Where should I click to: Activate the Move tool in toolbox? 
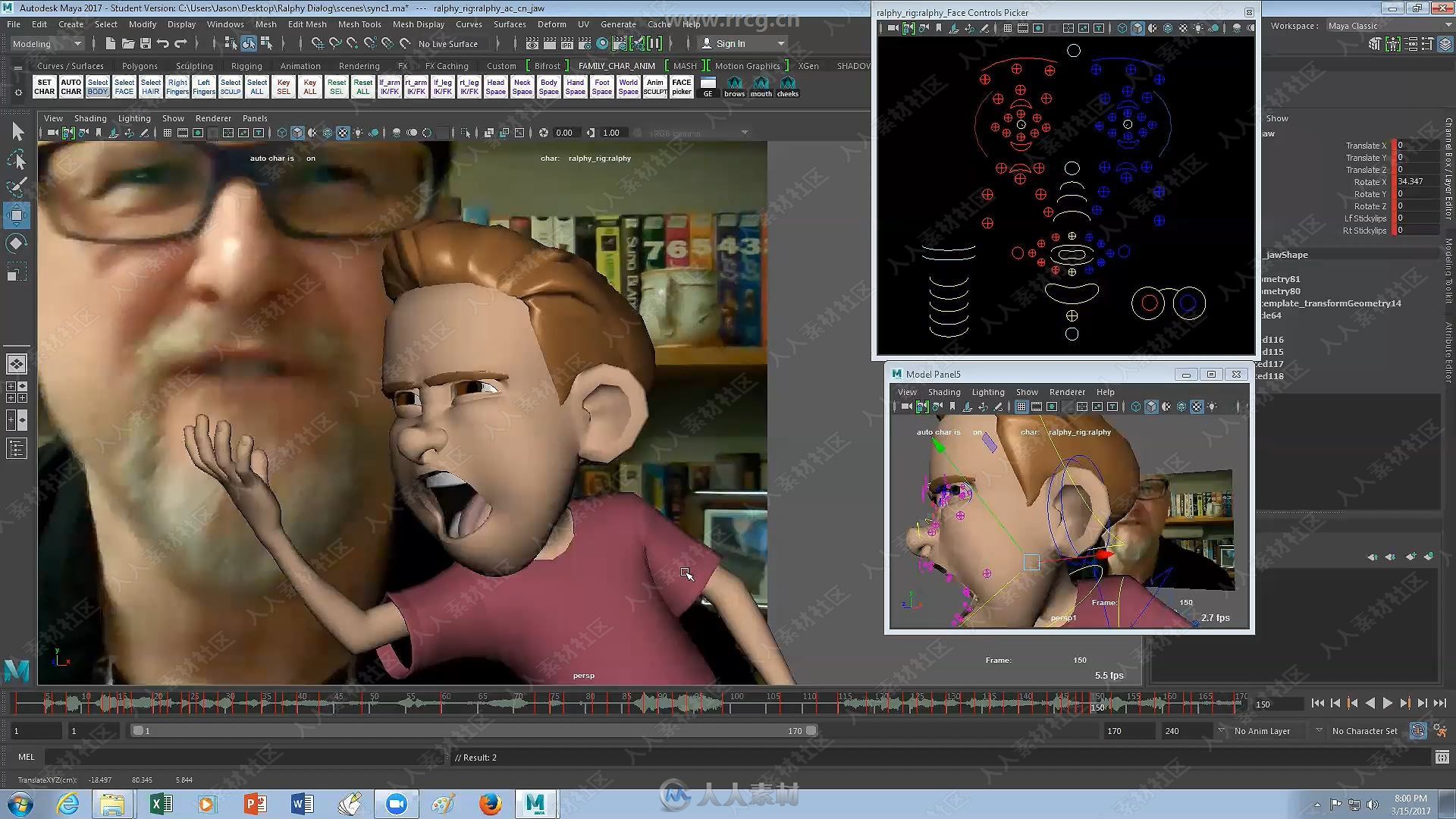click(x=17, y=215)
